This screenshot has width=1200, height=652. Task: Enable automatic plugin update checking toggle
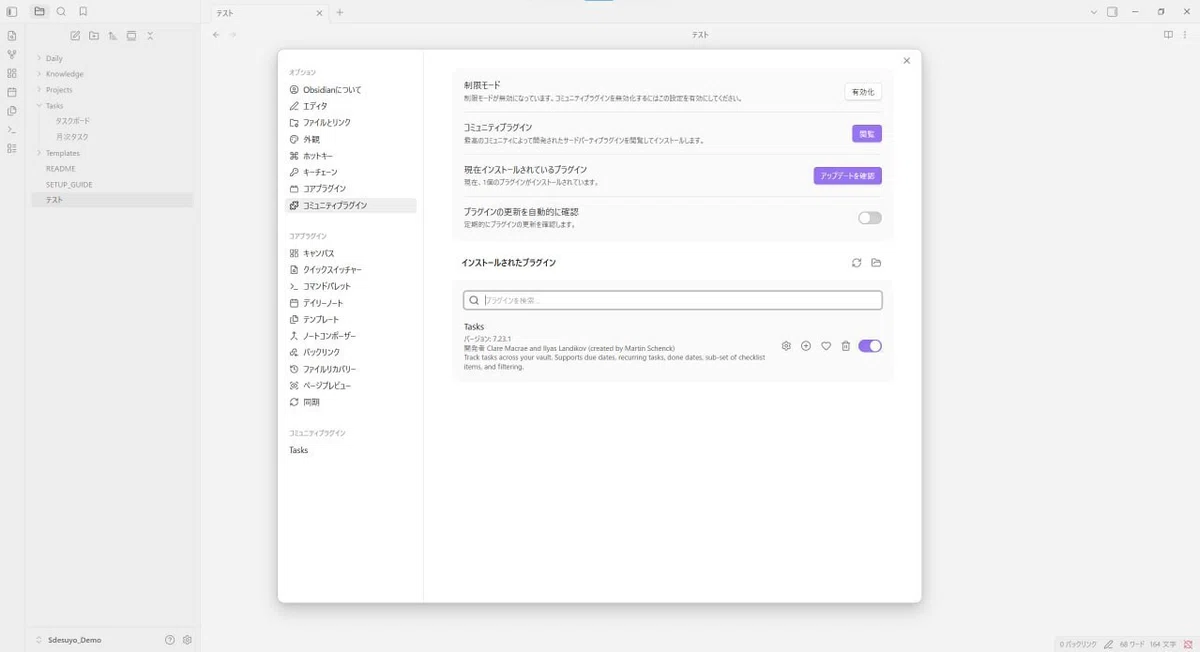(x=870, y=218)
